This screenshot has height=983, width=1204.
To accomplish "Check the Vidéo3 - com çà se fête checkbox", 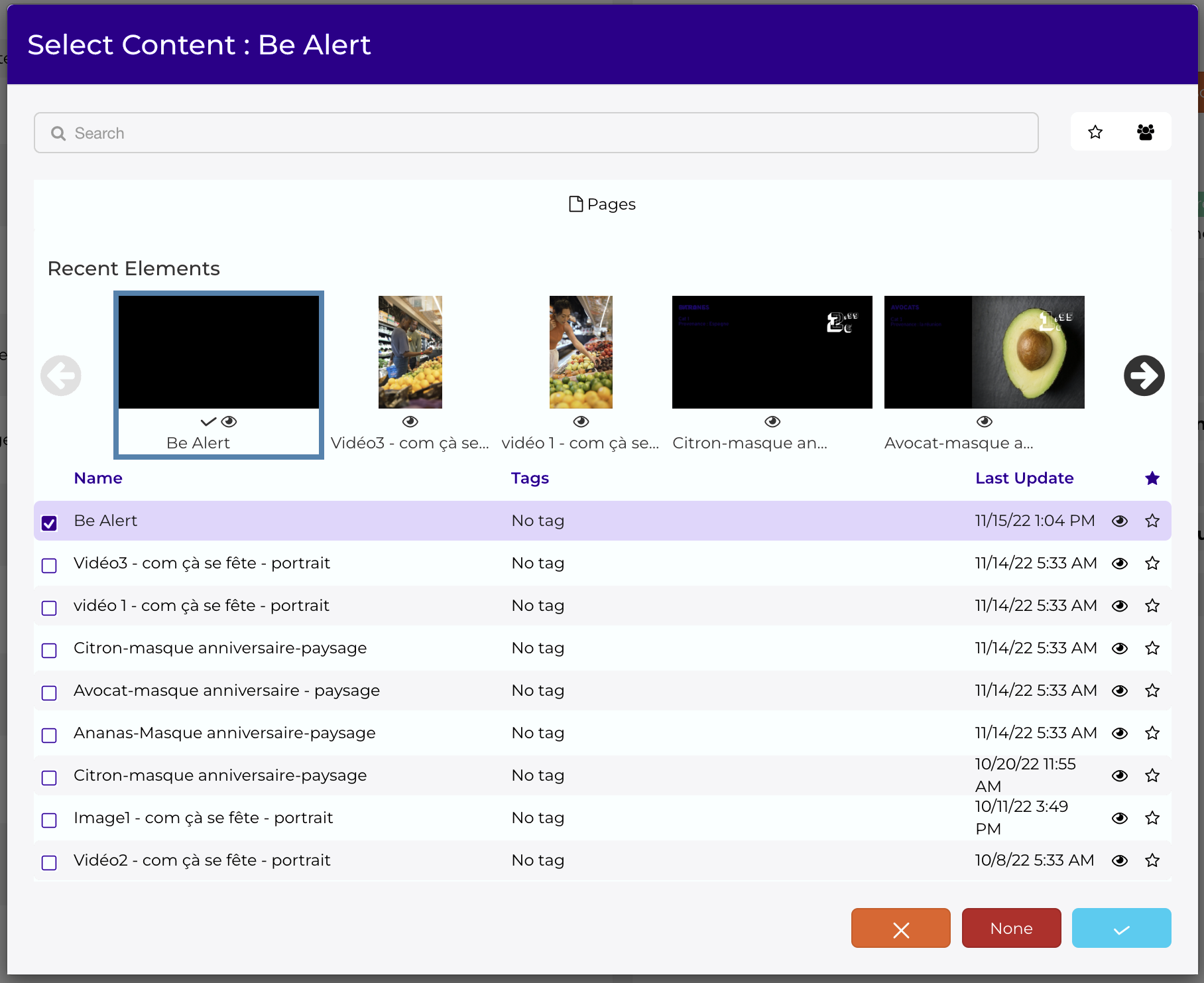I will tap(49, 566).
